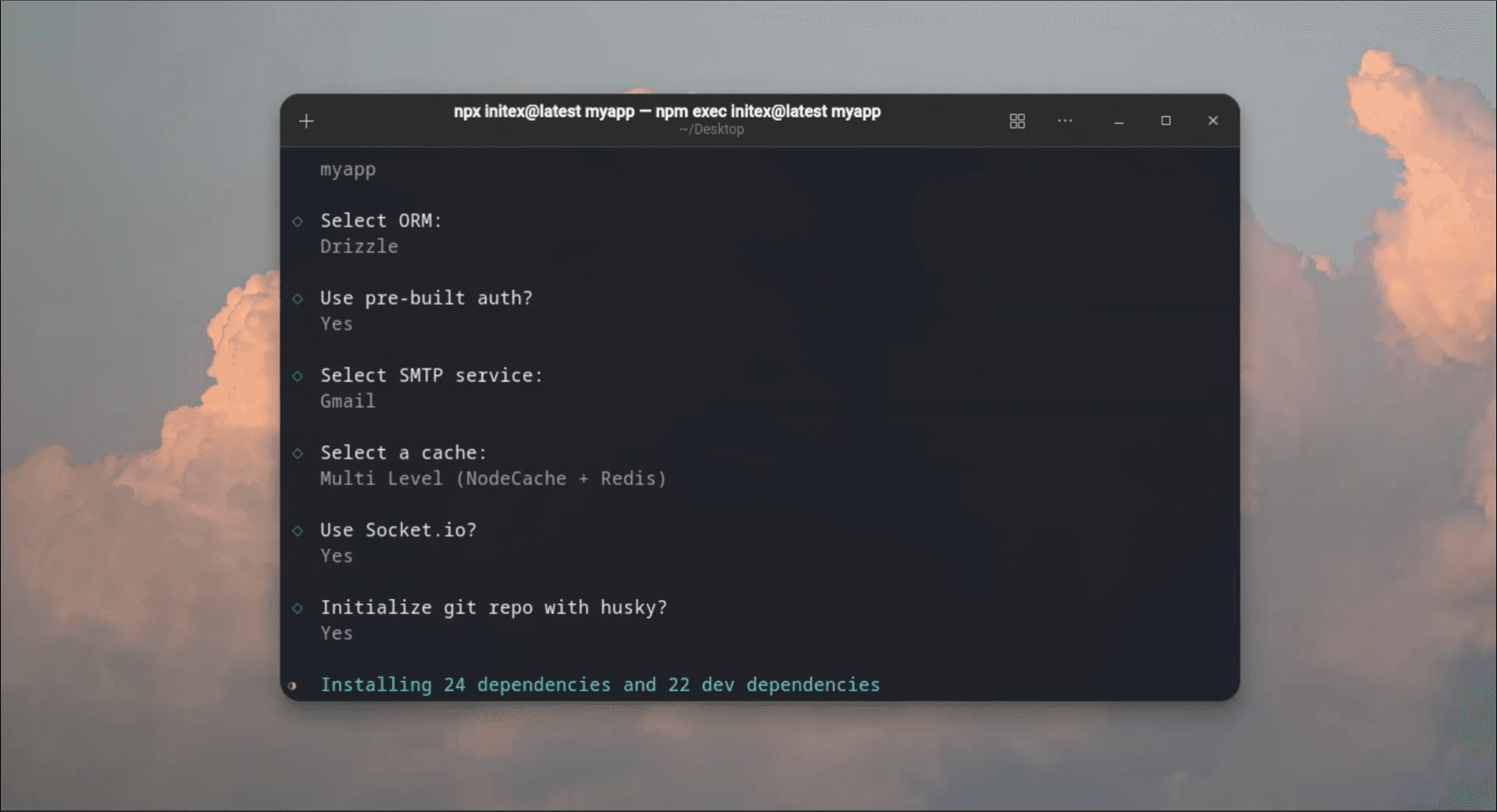Click the 'Yes' answer under Socket.io
Image resolution: width=1497 pixels, height=812 pixels.
[336, 556]
